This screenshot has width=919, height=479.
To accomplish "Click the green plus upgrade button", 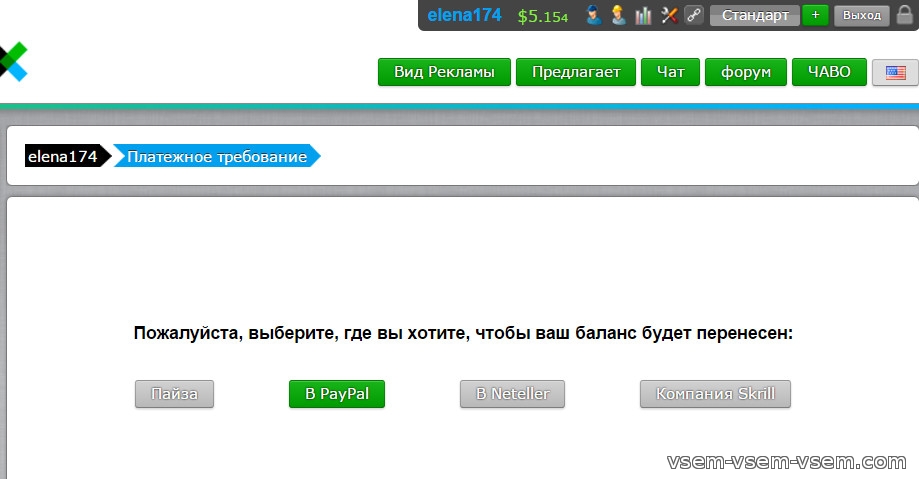I will 815,15.
